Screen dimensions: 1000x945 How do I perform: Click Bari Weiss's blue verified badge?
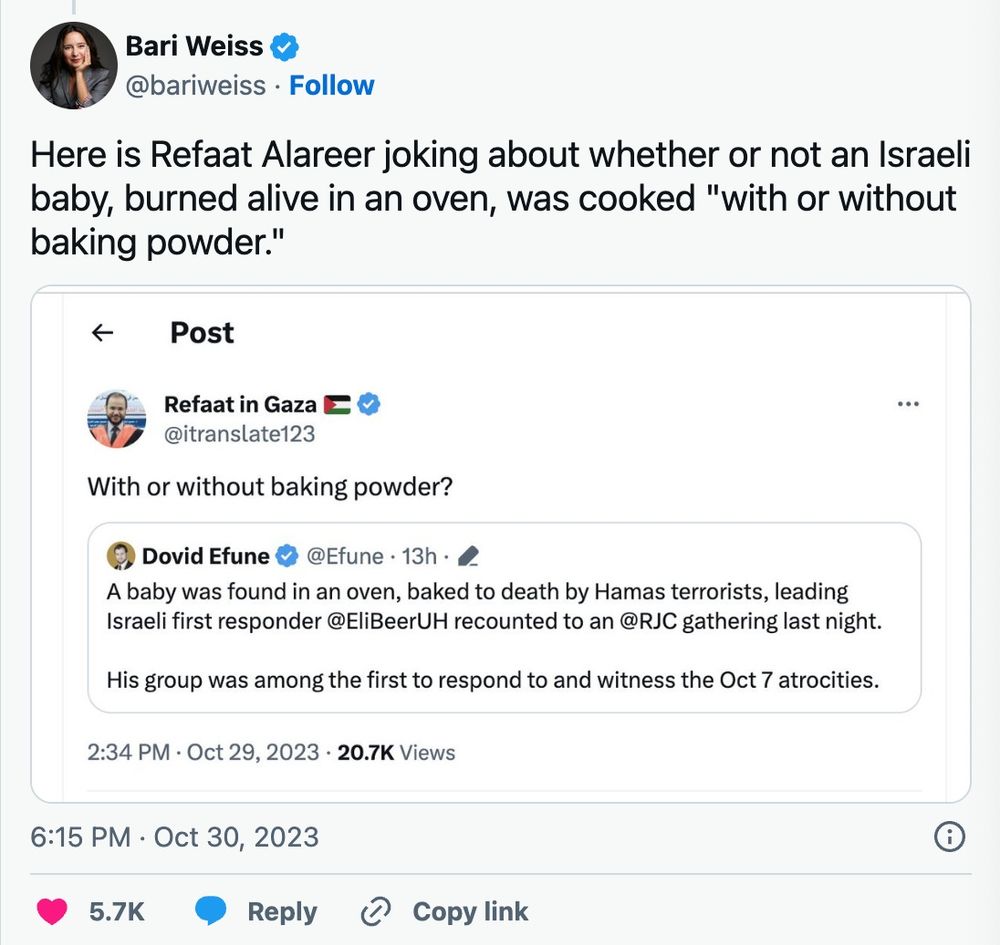[x=284, y=47]
